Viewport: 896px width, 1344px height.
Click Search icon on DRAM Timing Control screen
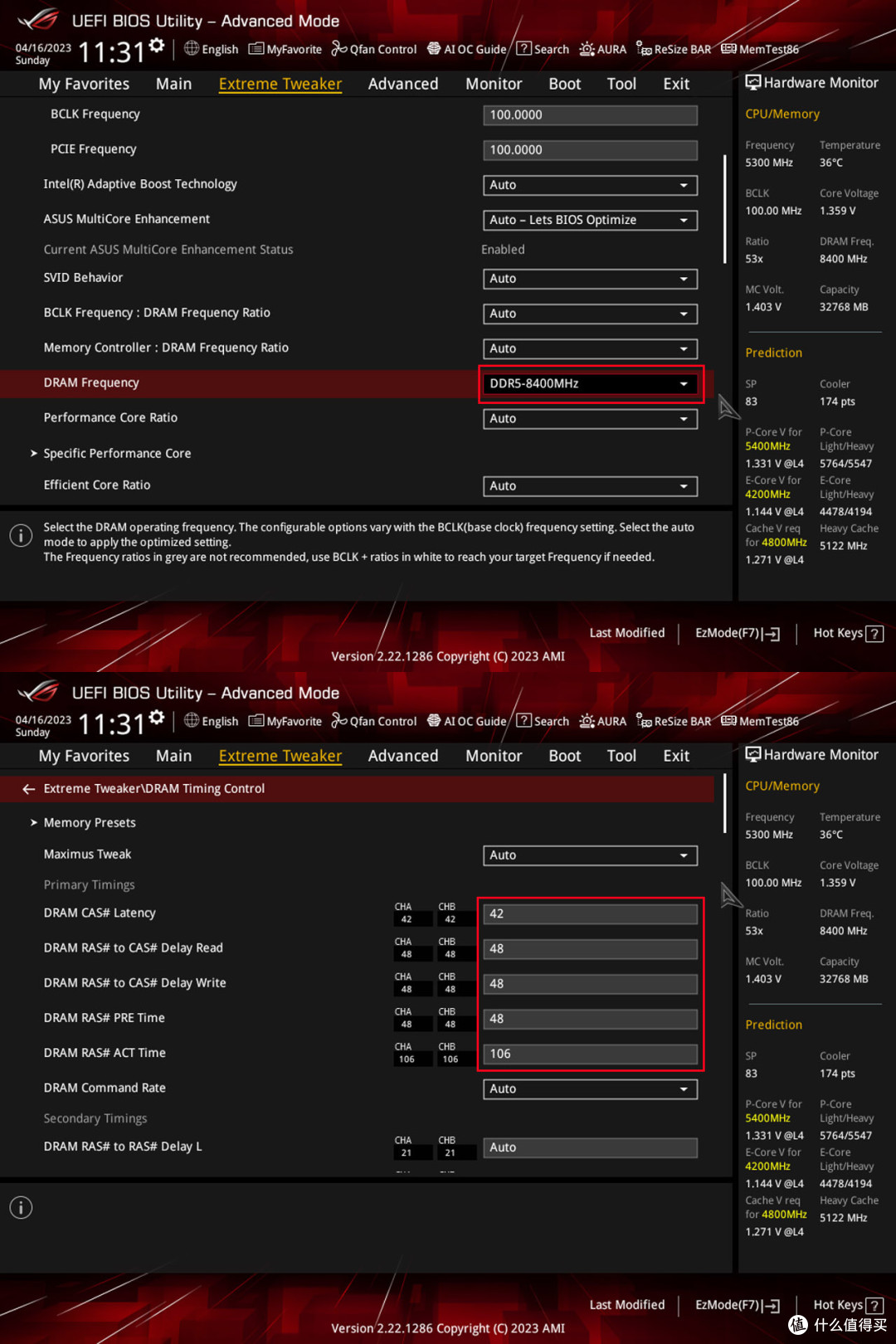point(523,720)
